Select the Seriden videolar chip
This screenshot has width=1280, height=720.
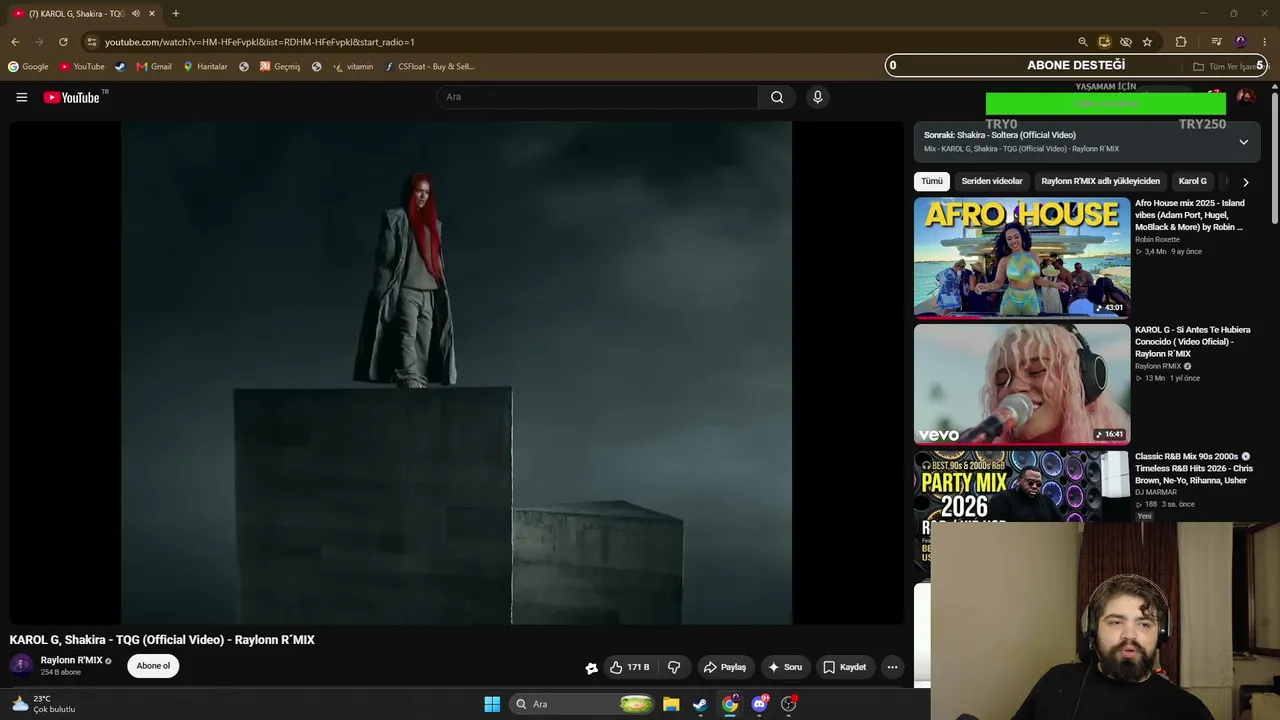point(992,181)
